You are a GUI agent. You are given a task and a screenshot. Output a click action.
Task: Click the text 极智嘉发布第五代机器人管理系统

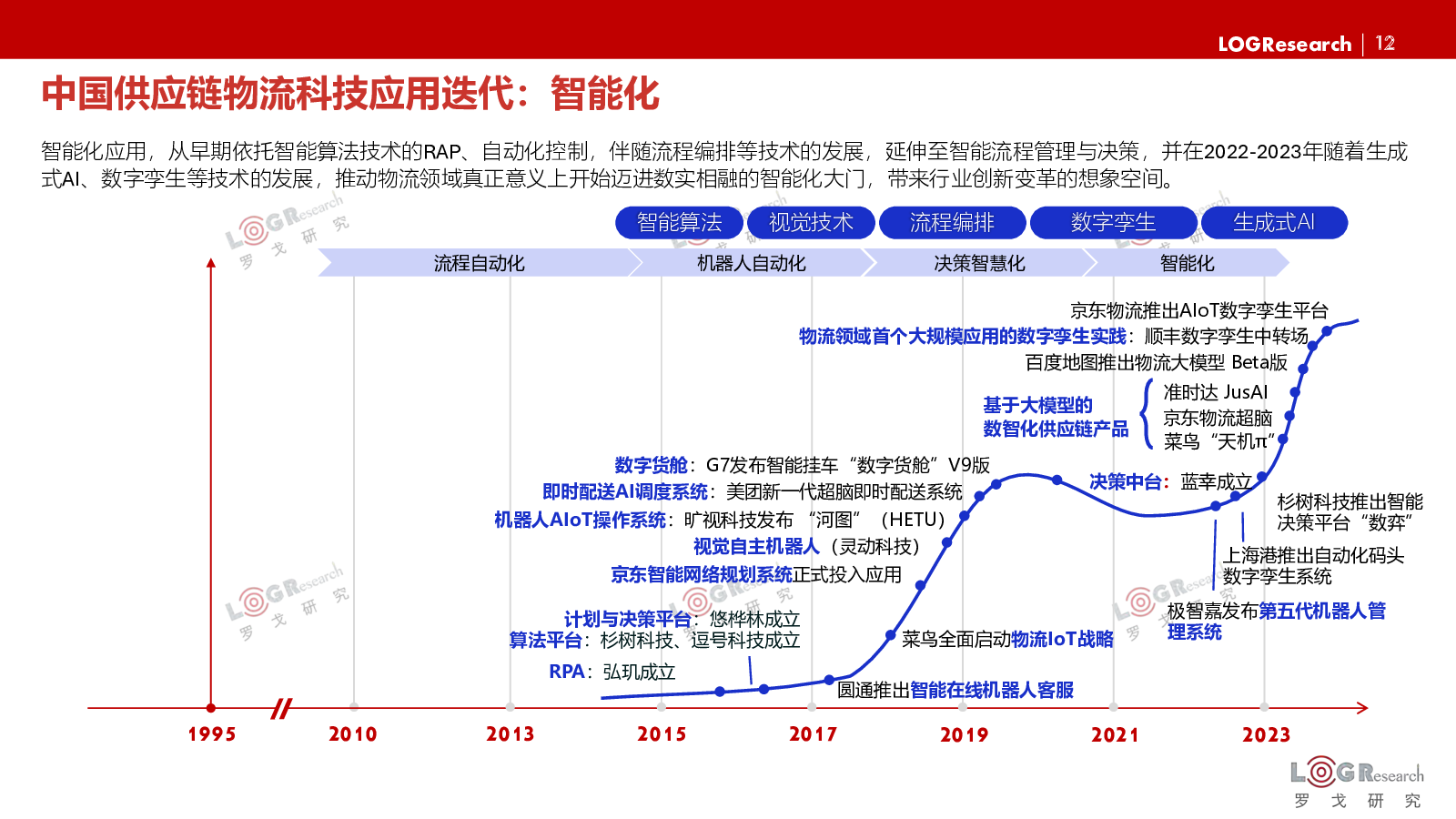point(1276,622)
